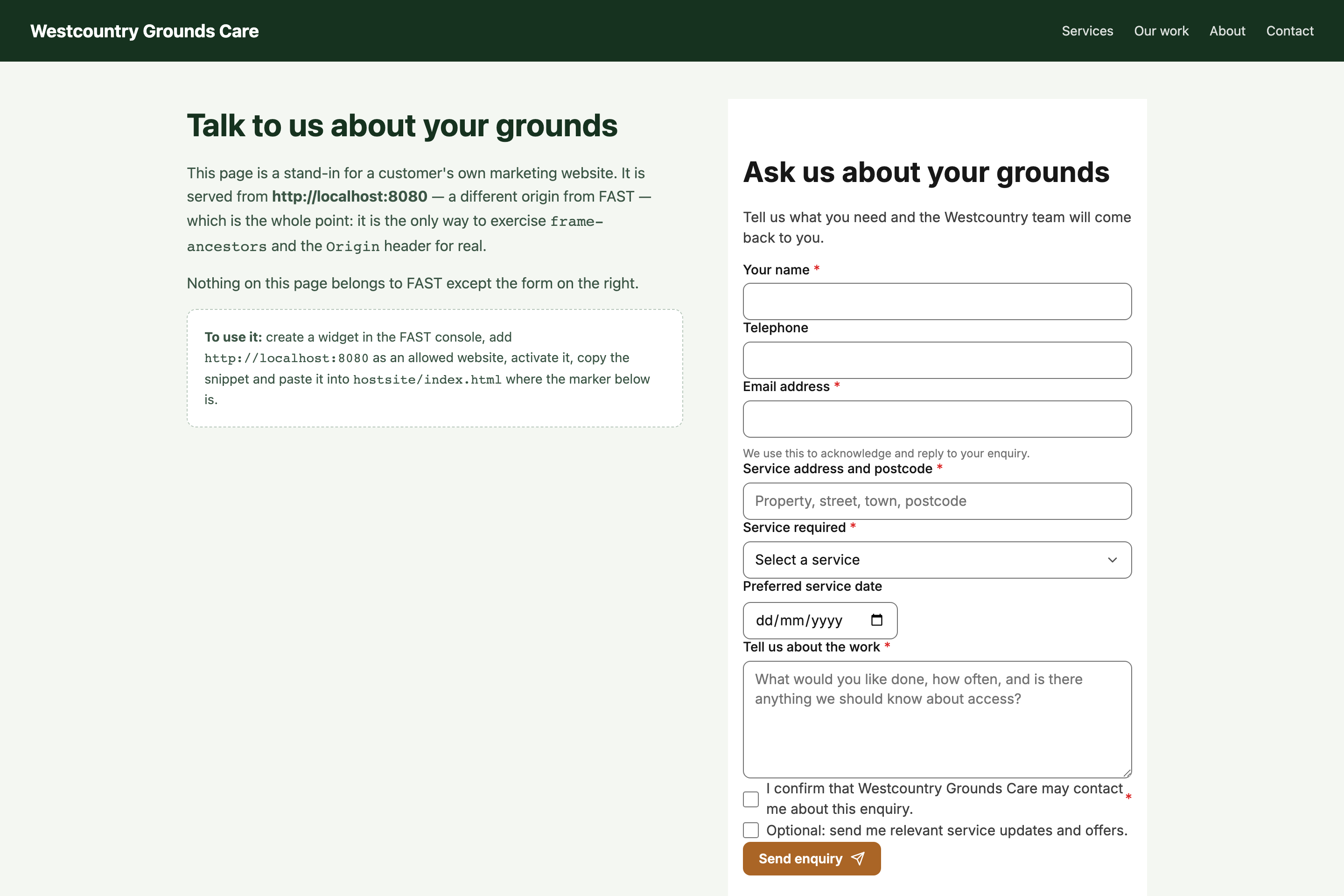Focus the Telephone input field
The height and width of the screenshot is (896, 1344).
coord(937,361)
